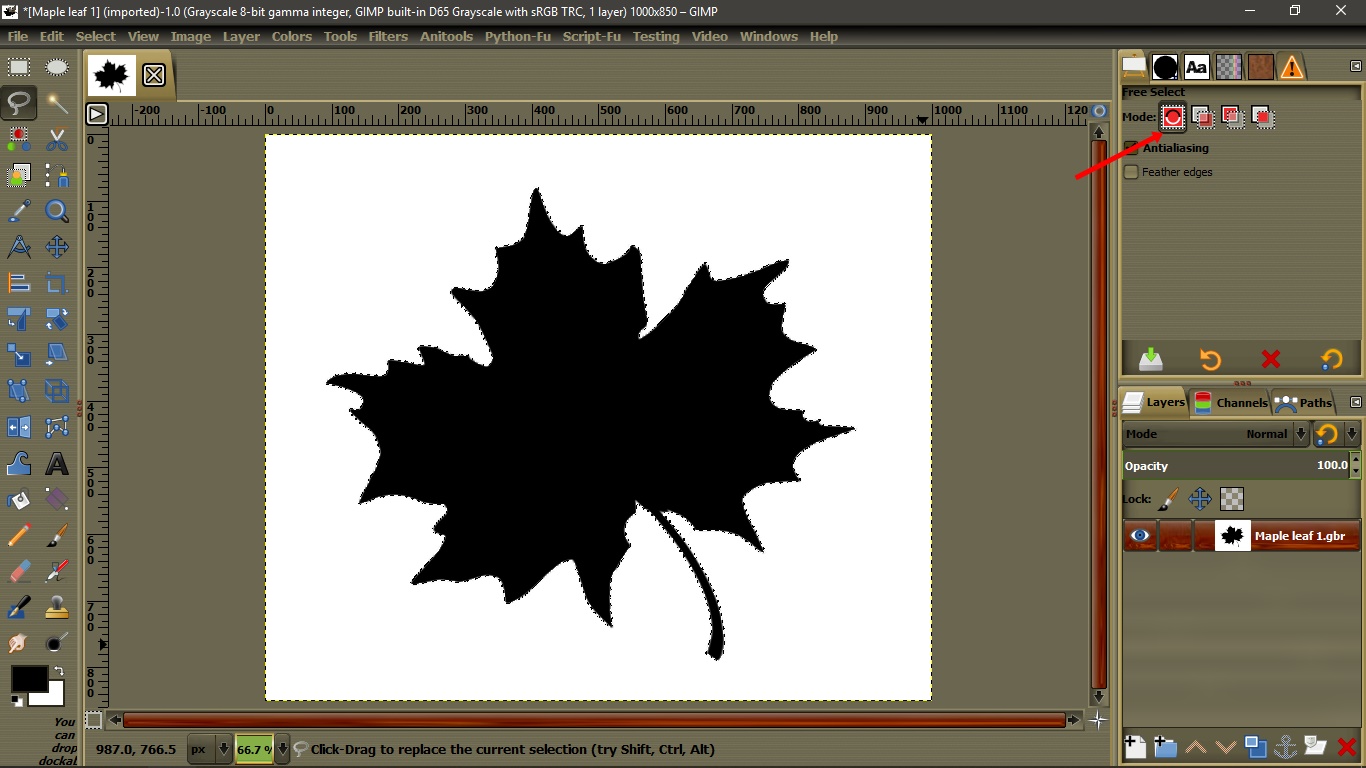Select Add to selection mode button
This screenshot has height=768, width=1366.
[1203, 117]
